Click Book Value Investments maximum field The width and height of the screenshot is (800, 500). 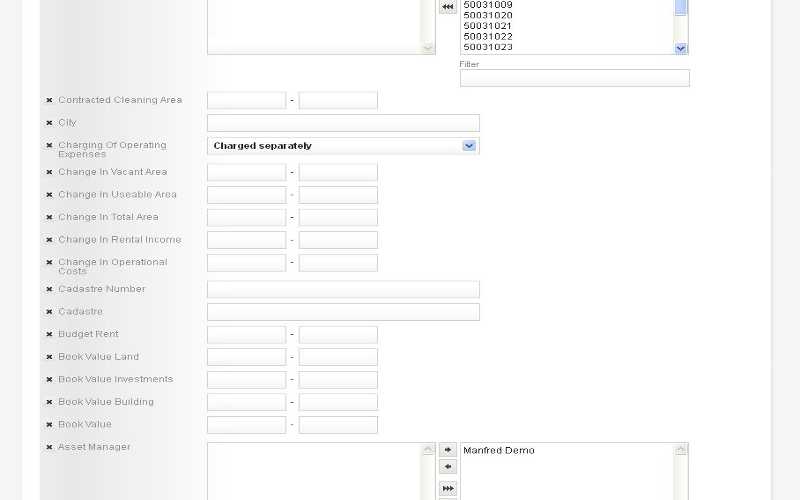coord(338,380)
